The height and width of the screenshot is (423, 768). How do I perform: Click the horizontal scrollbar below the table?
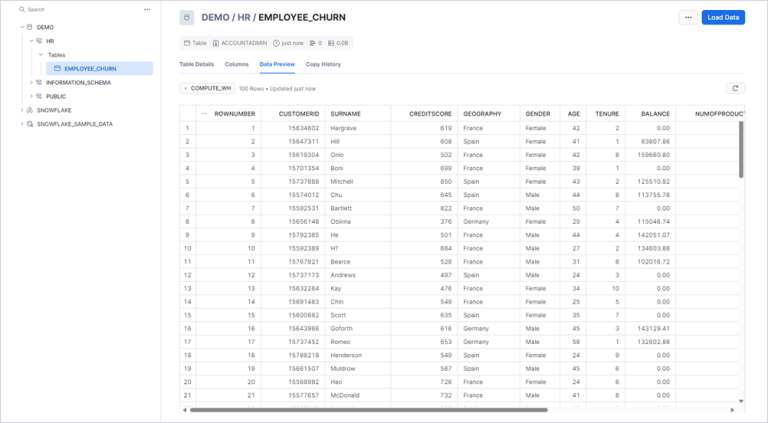coord(368,409)
